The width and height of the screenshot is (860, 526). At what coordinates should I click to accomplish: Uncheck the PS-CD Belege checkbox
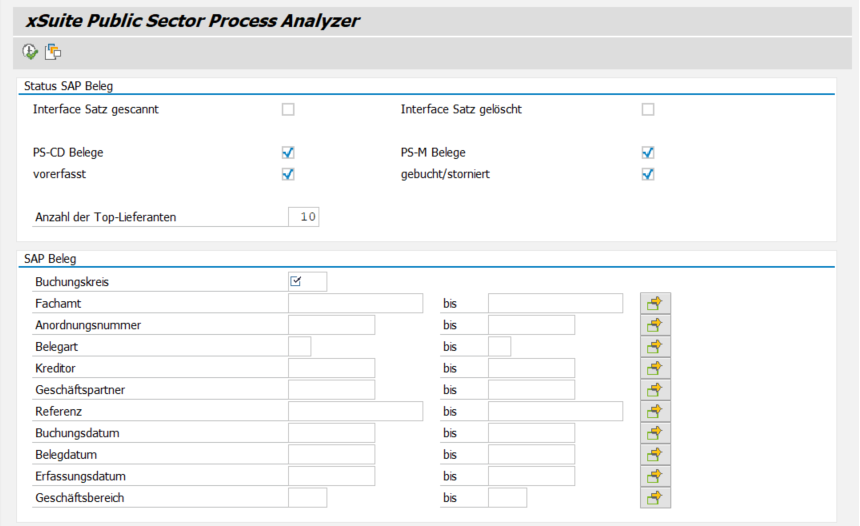coord(288,152)
